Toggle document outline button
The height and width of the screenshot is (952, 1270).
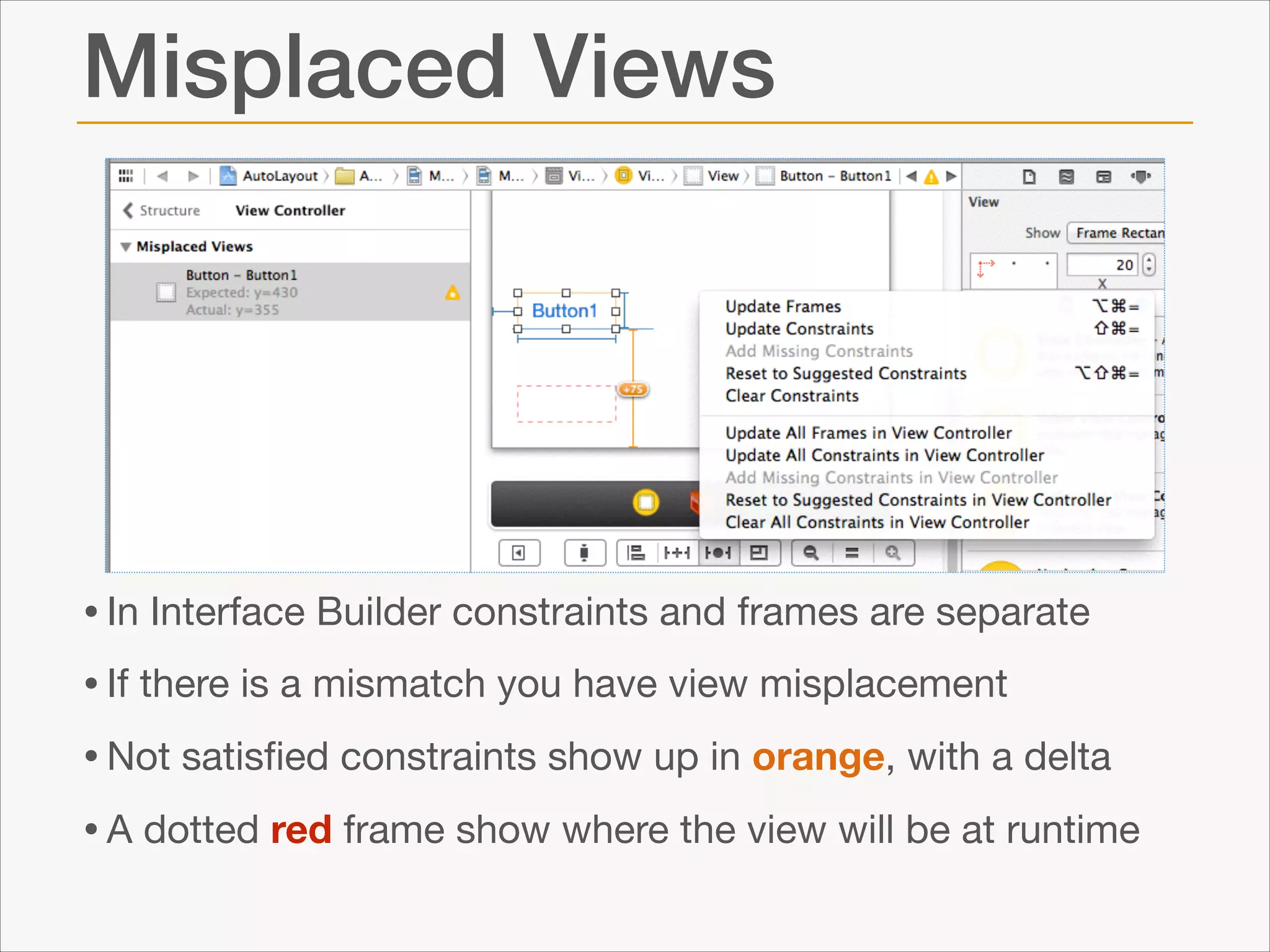click(520, 552)
